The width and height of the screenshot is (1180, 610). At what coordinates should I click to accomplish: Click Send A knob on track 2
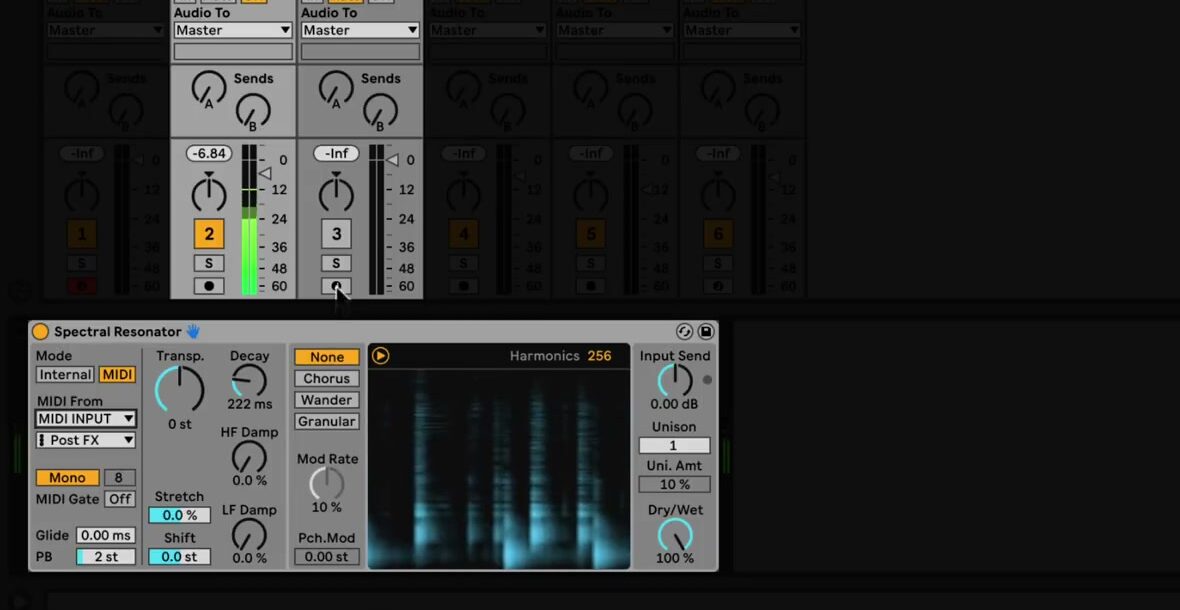click(208, 89)
